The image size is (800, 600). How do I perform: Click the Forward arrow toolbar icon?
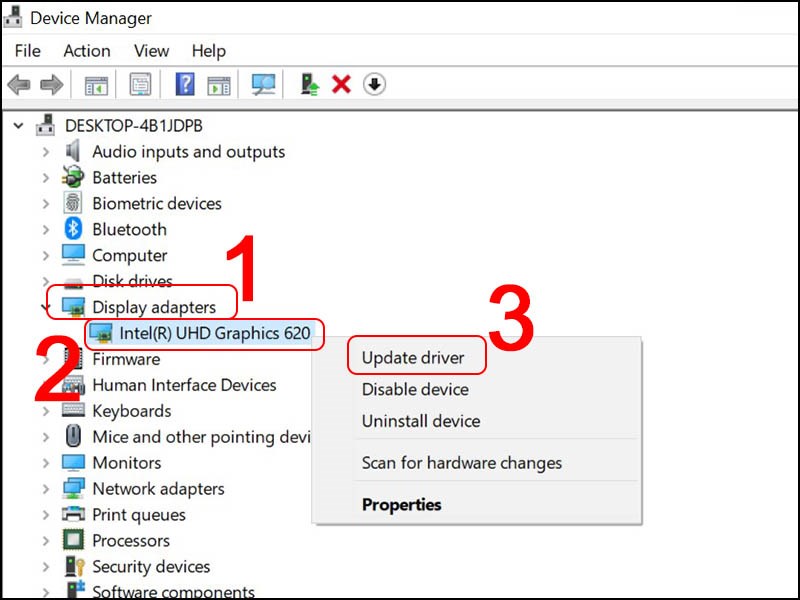[52, 84]
